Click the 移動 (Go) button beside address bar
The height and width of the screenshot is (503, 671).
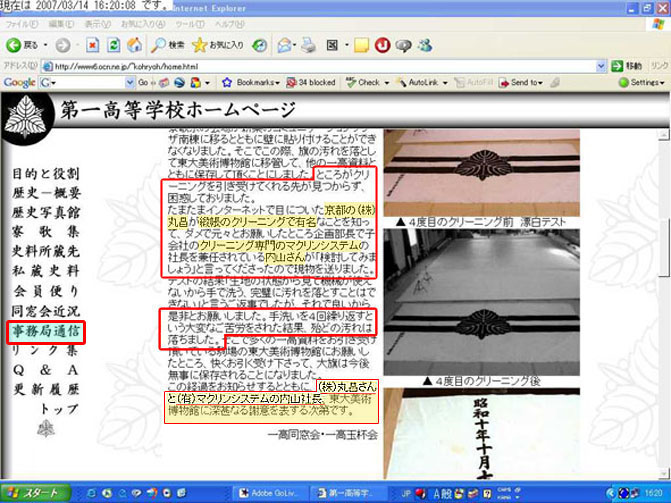pyautogui.click(x=626, y=66)
